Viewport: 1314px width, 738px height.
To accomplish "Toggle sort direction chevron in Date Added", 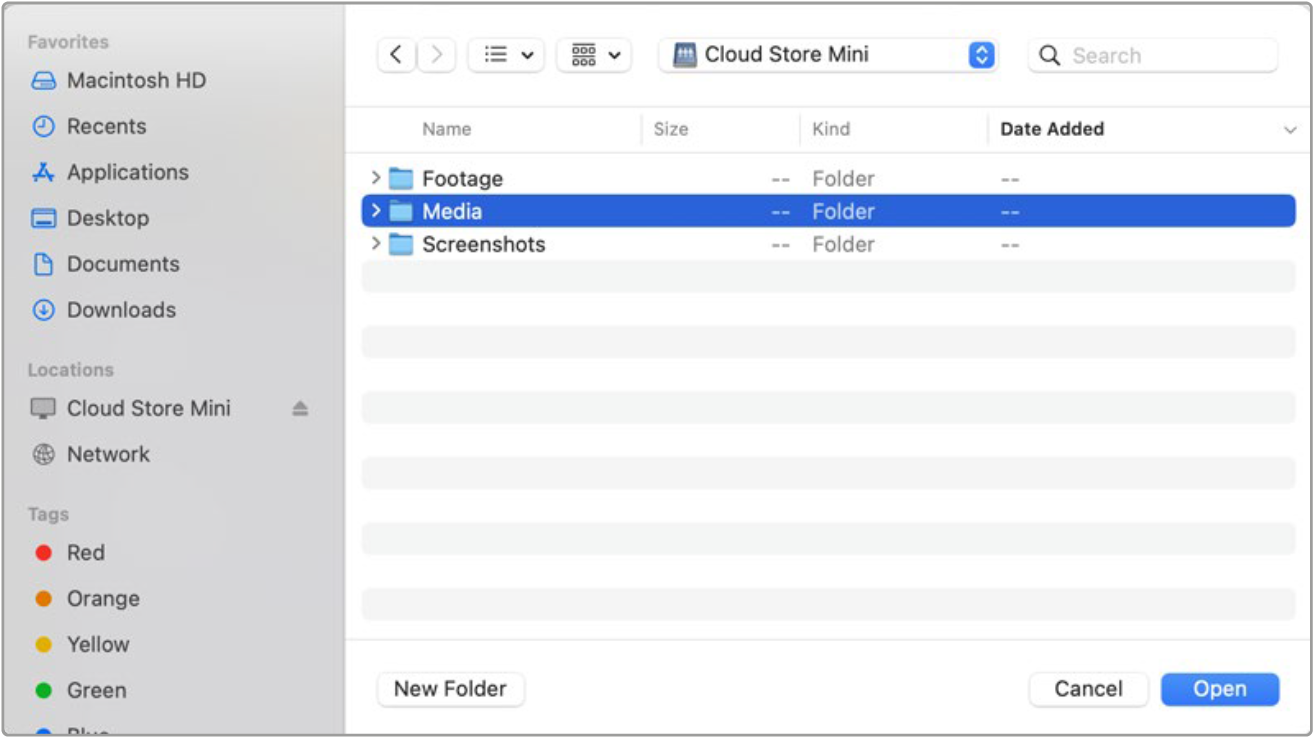I will (x=1290, y=130).
